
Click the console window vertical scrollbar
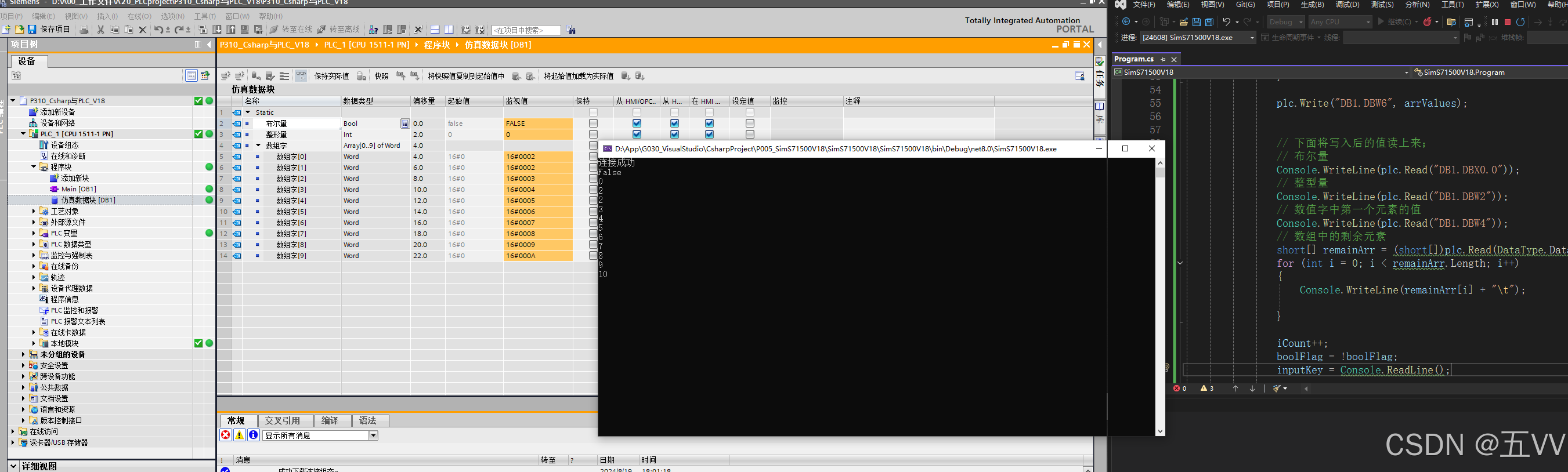click(x=1160, y=297)
